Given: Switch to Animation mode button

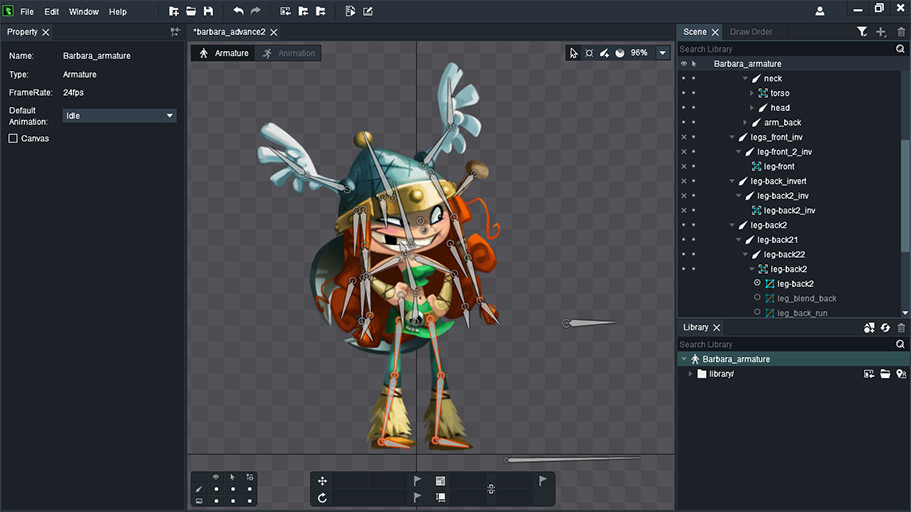Looking at the screenshot, I should click(289, 53).
